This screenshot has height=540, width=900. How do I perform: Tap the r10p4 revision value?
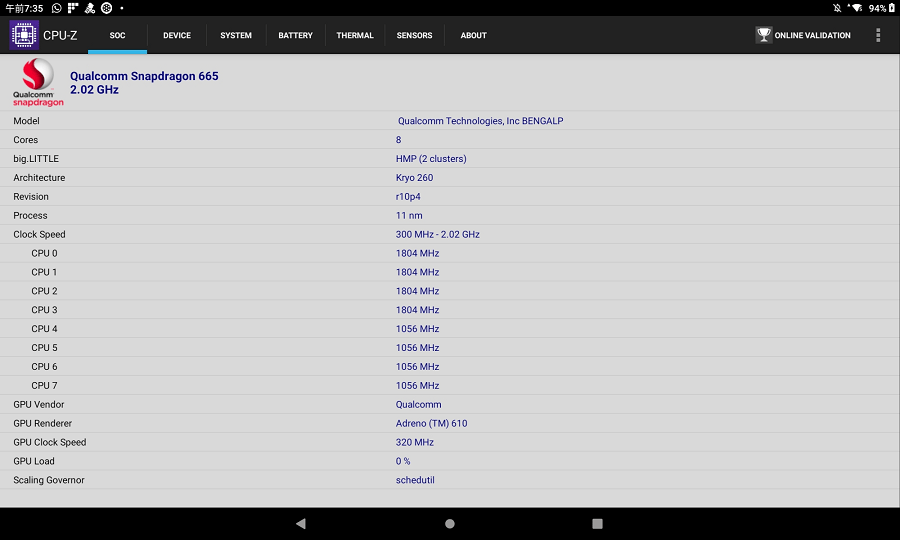pos(408,196)
